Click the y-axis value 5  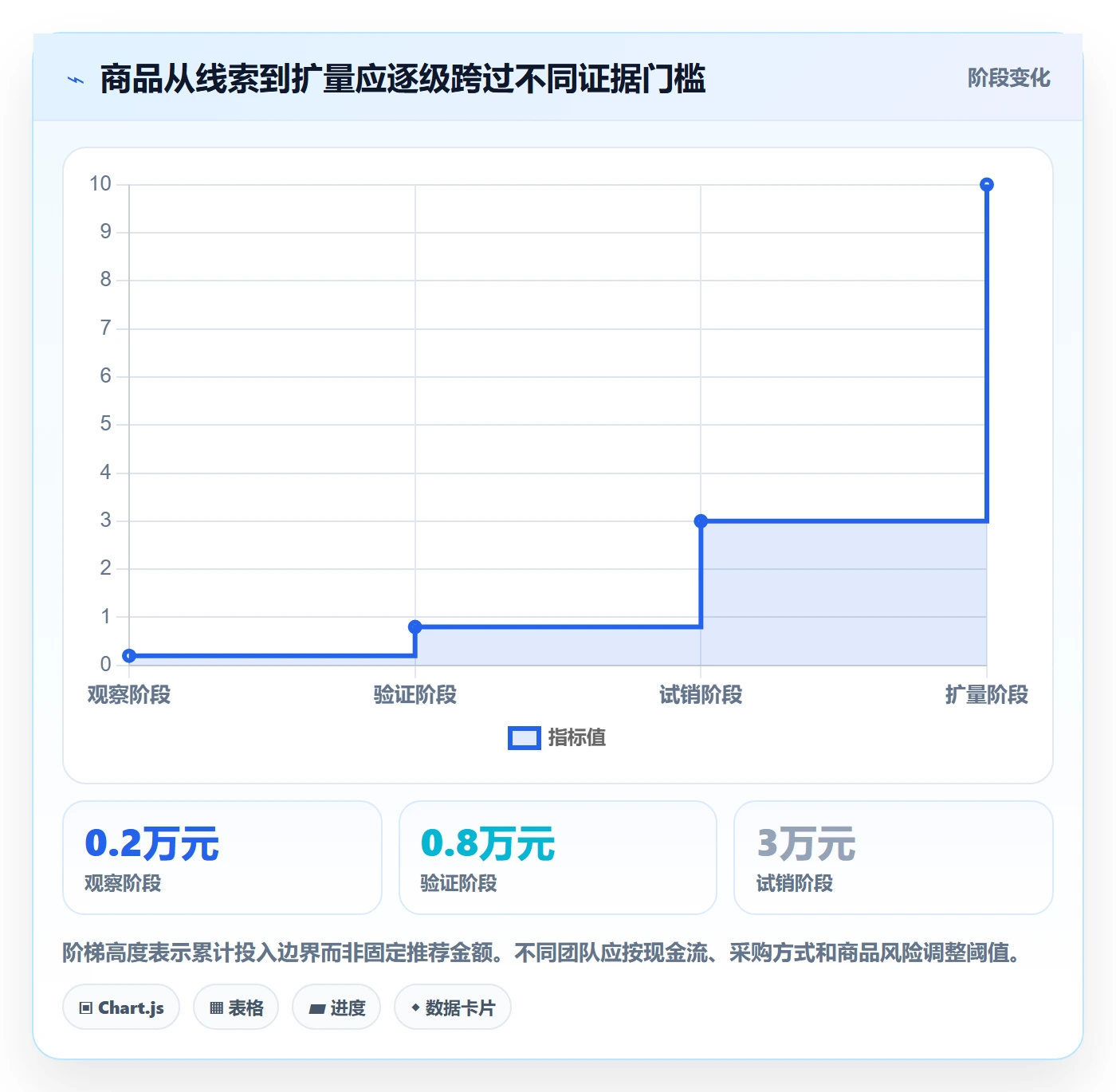coord(105,424)
